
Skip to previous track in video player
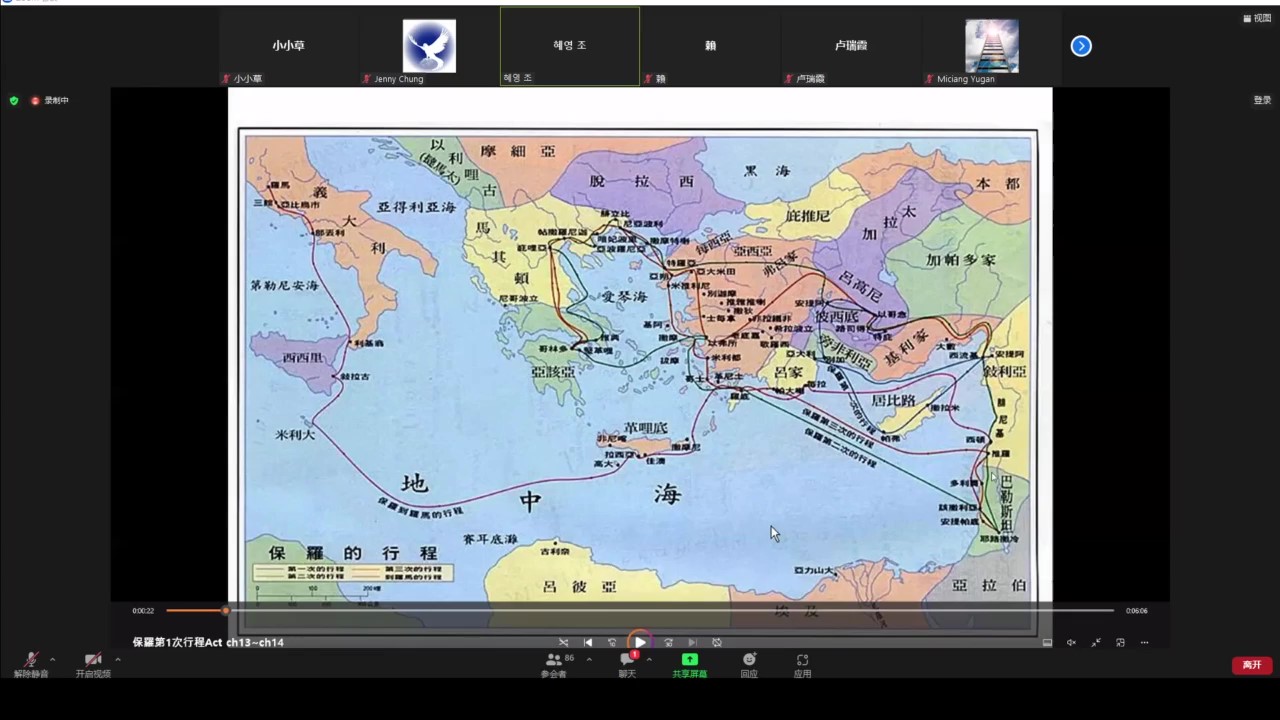pos(588,642)
